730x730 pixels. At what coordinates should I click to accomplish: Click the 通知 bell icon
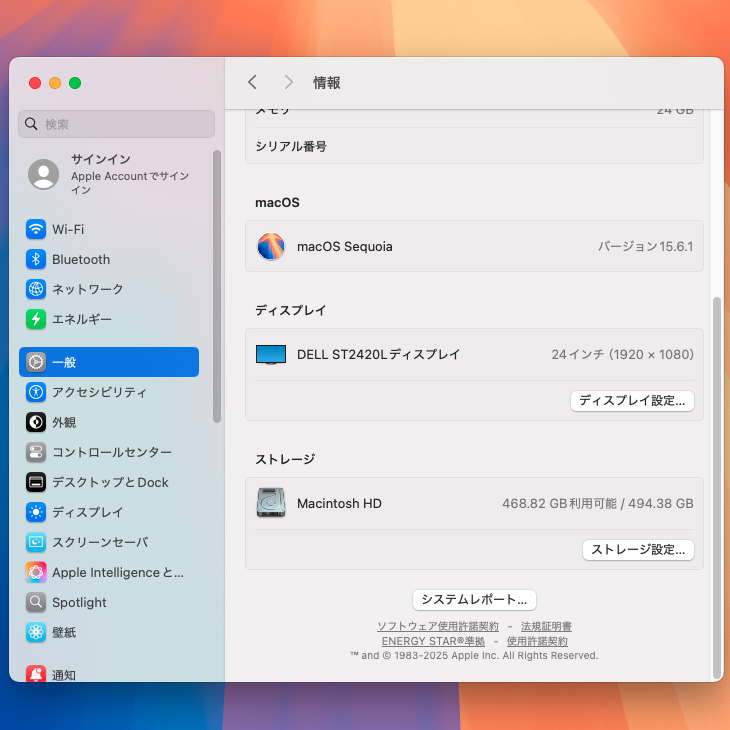point(36,673)
